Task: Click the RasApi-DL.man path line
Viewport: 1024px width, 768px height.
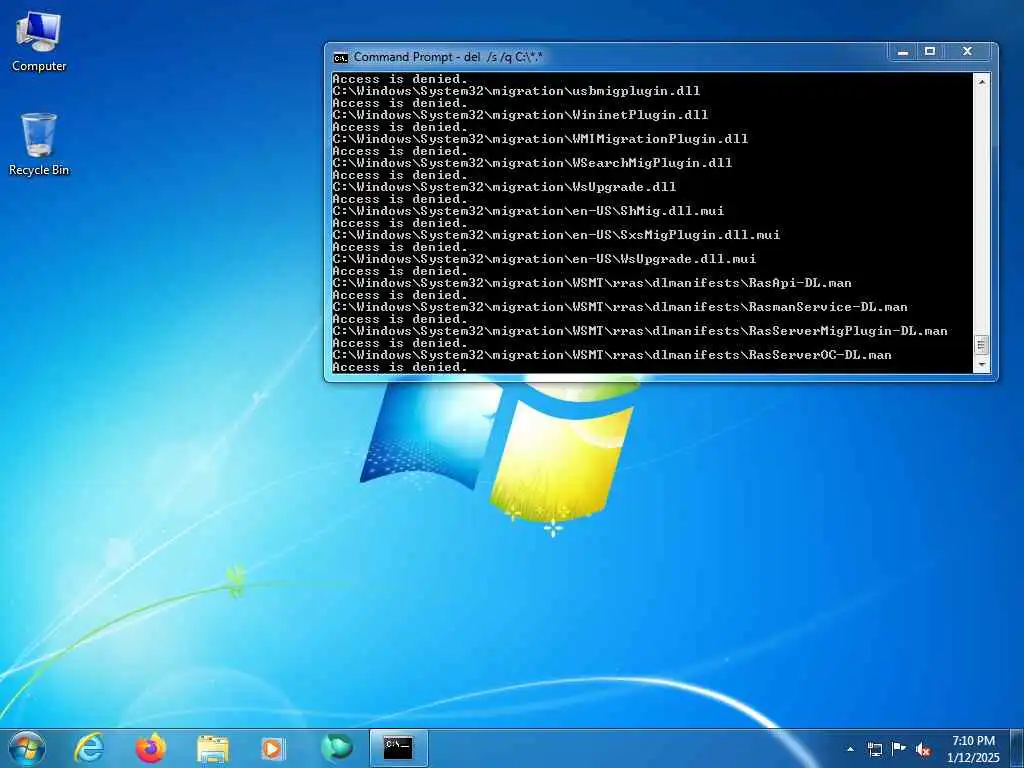Action: [592, 283]
